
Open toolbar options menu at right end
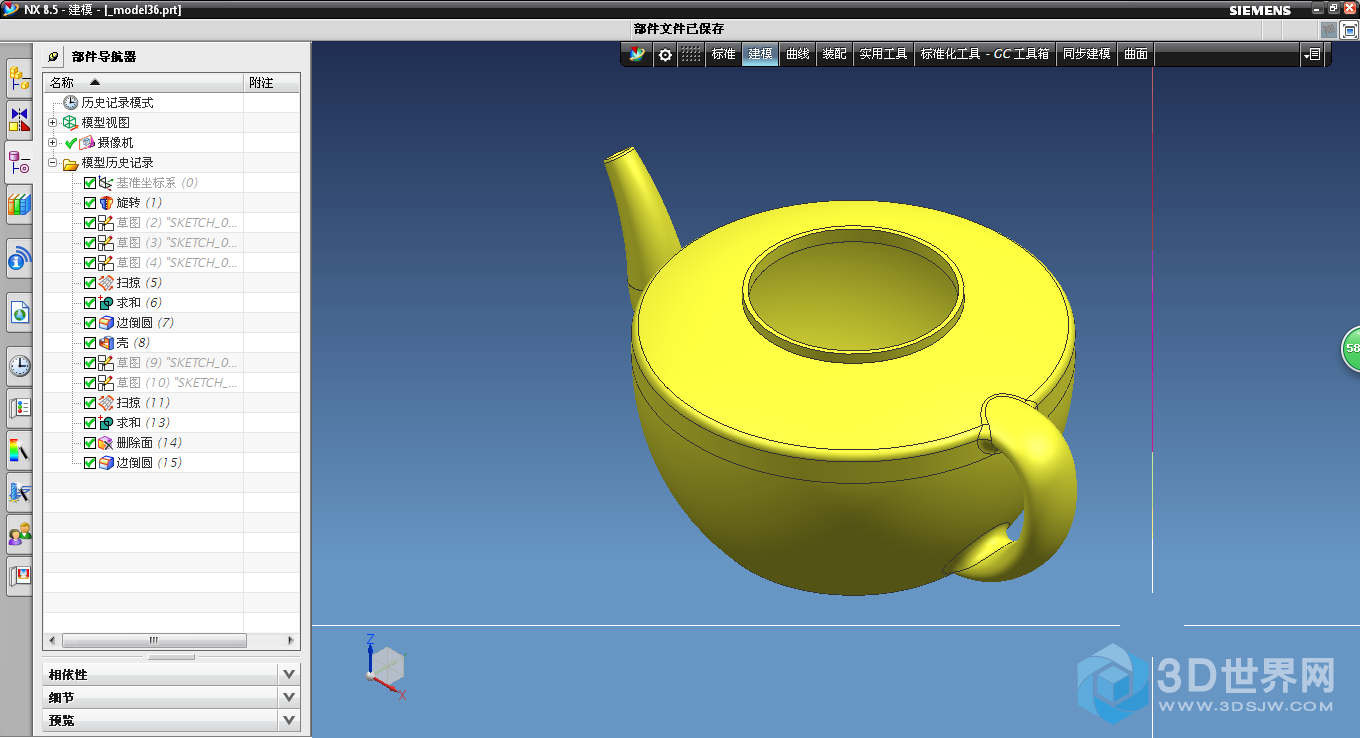[x=1312, y=54]
